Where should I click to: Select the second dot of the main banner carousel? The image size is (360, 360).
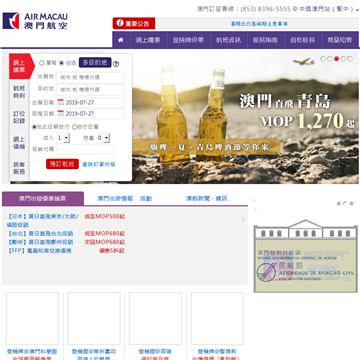(330, 59)
